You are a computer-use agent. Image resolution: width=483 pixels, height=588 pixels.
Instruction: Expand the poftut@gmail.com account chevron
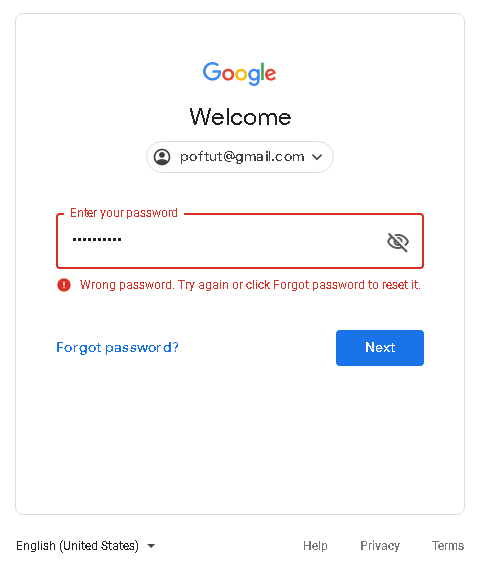point(317,157)
